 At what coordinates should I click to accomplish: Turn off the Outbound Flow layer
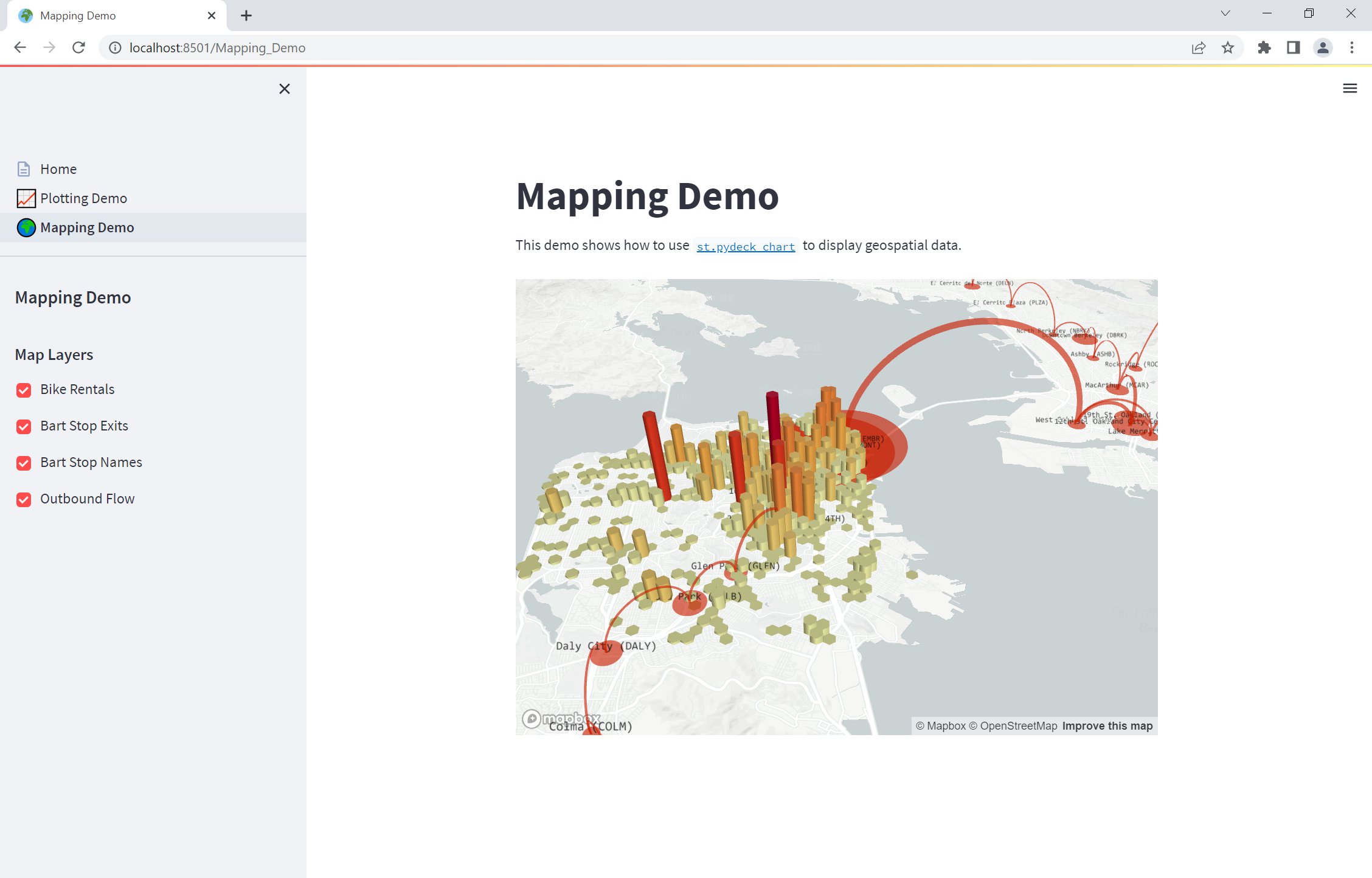click(x=24, y=499)
